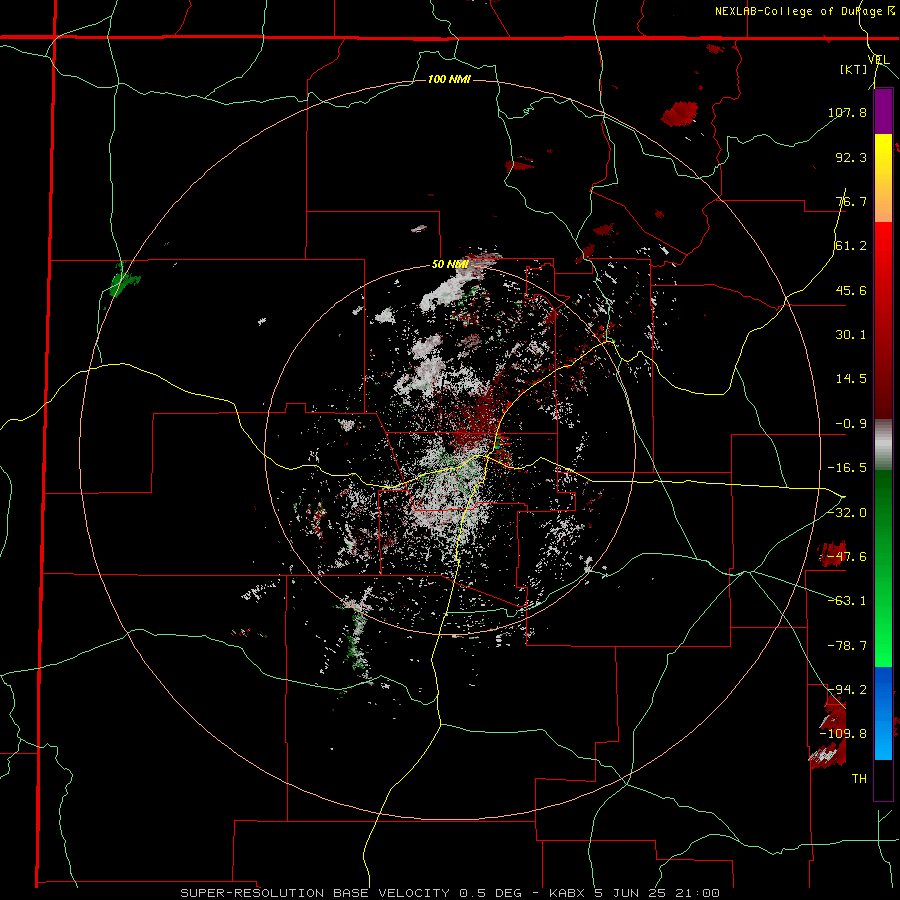Image resolution: width=900 pixels, height=900 pixels.
Task: Select the 61.2 scale label
Action: 851,246
